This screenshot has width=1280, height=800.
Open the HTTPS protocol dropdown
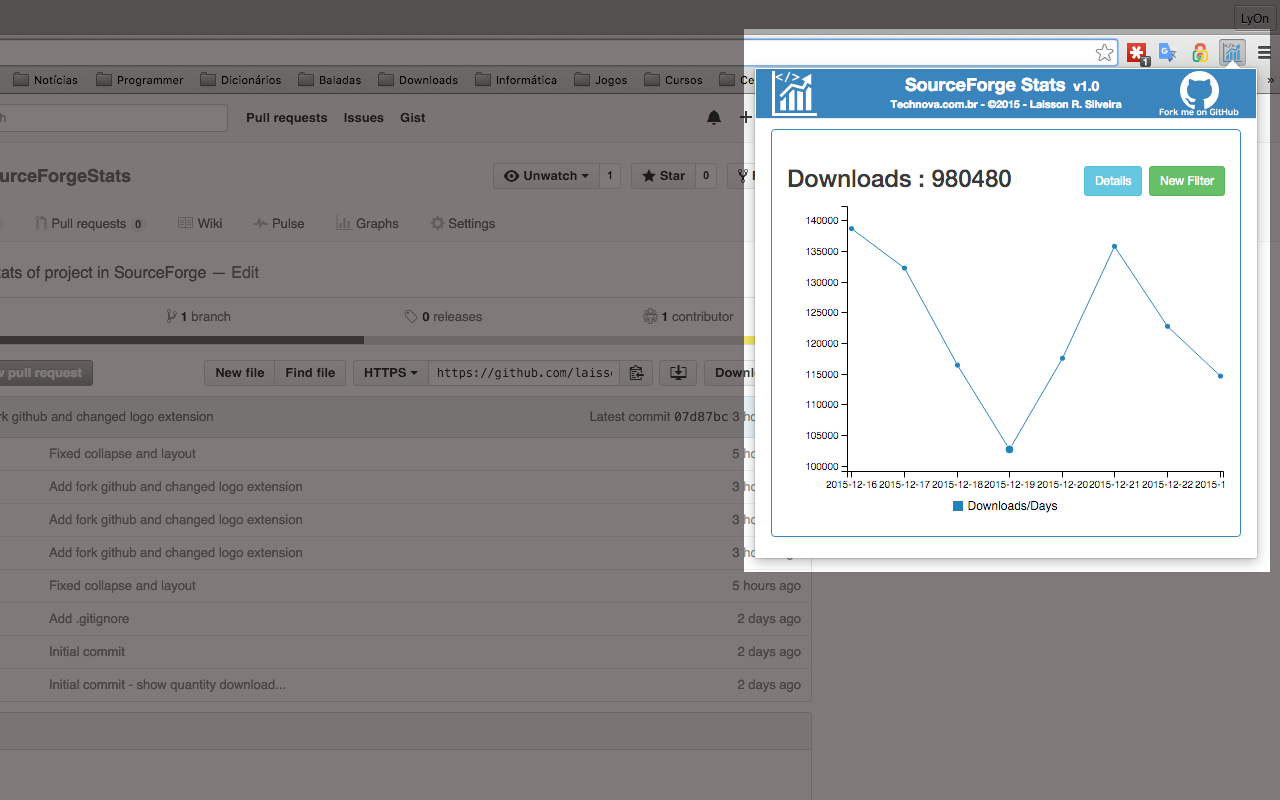click(389, 372)
